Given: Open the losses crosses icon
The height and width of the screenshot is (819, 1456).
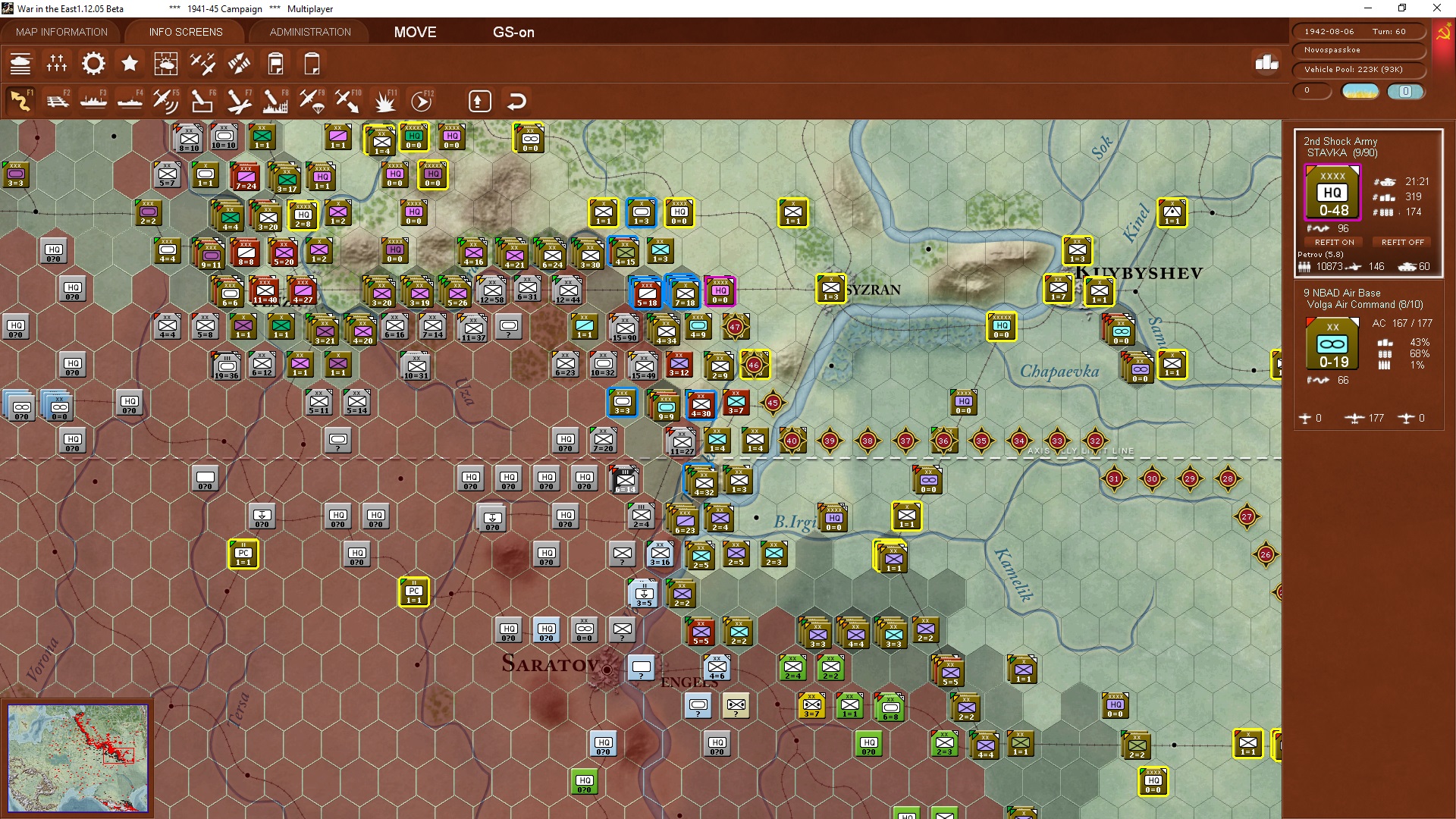Looking at the screenshot, I should tap(57, 64).
